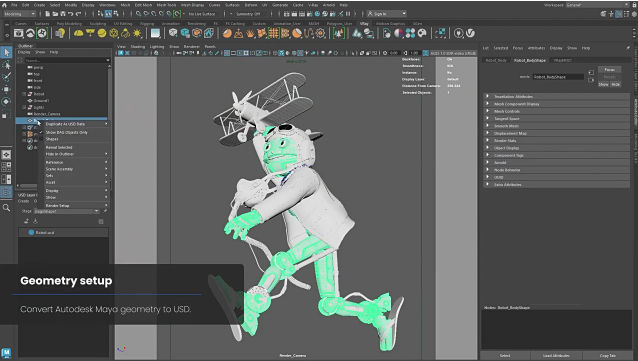Select the arrow Select tool in toolbox
The image size is (638, 361).
[6, 52]
